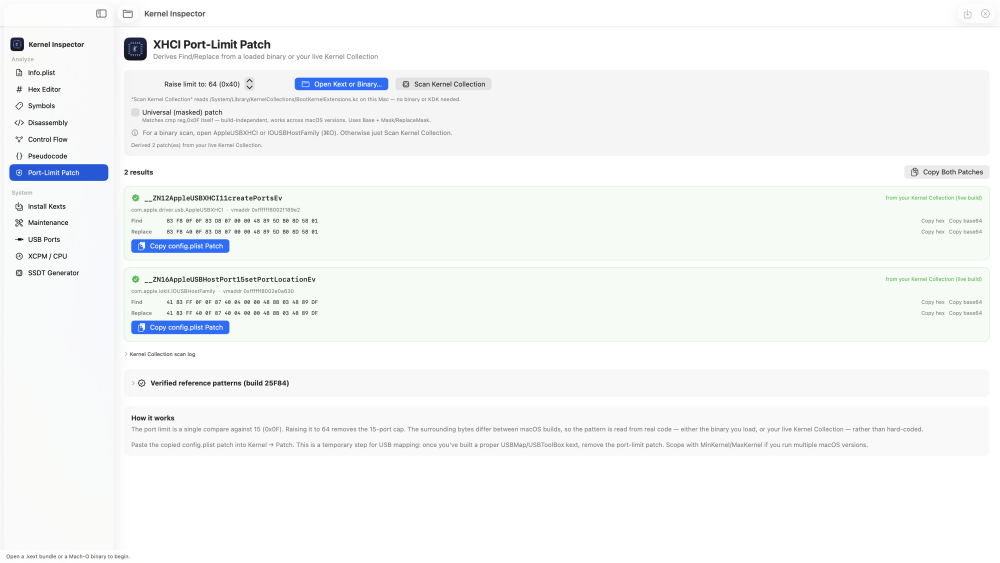Copy config.plist patch for createPortsEv

point(180,246)
